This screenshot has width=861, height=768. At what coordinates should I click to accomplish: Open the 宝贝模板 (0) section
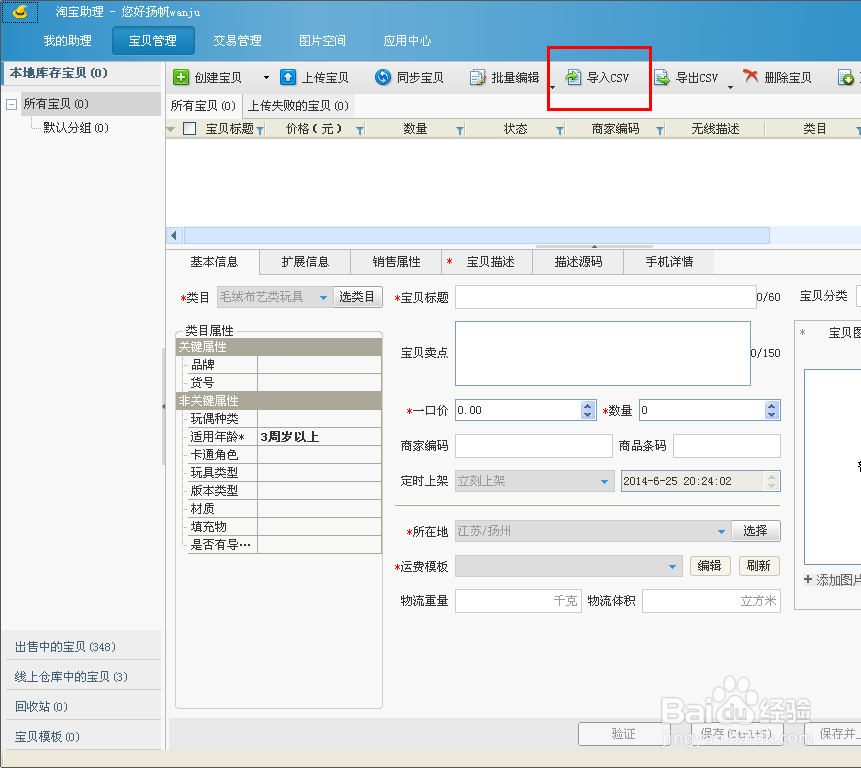click(x=83, y=736)
